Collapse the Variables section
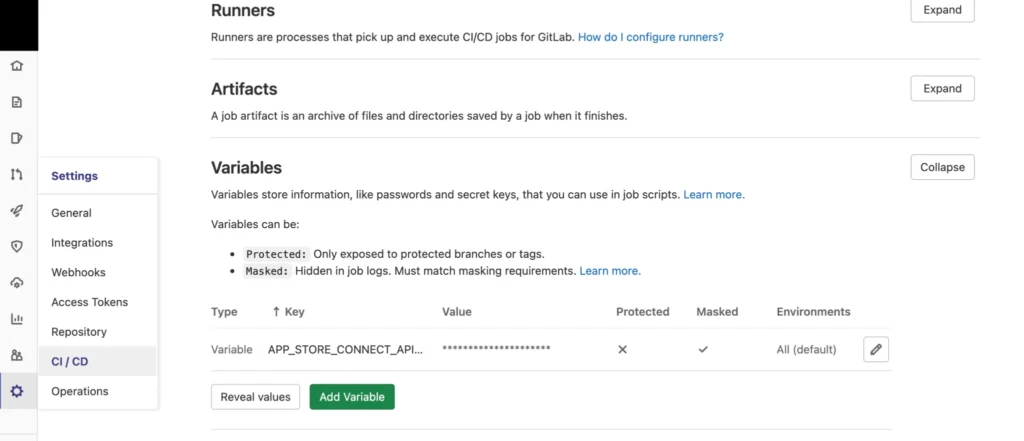Viewport: 1024px width, 441px height. point(942,167)
